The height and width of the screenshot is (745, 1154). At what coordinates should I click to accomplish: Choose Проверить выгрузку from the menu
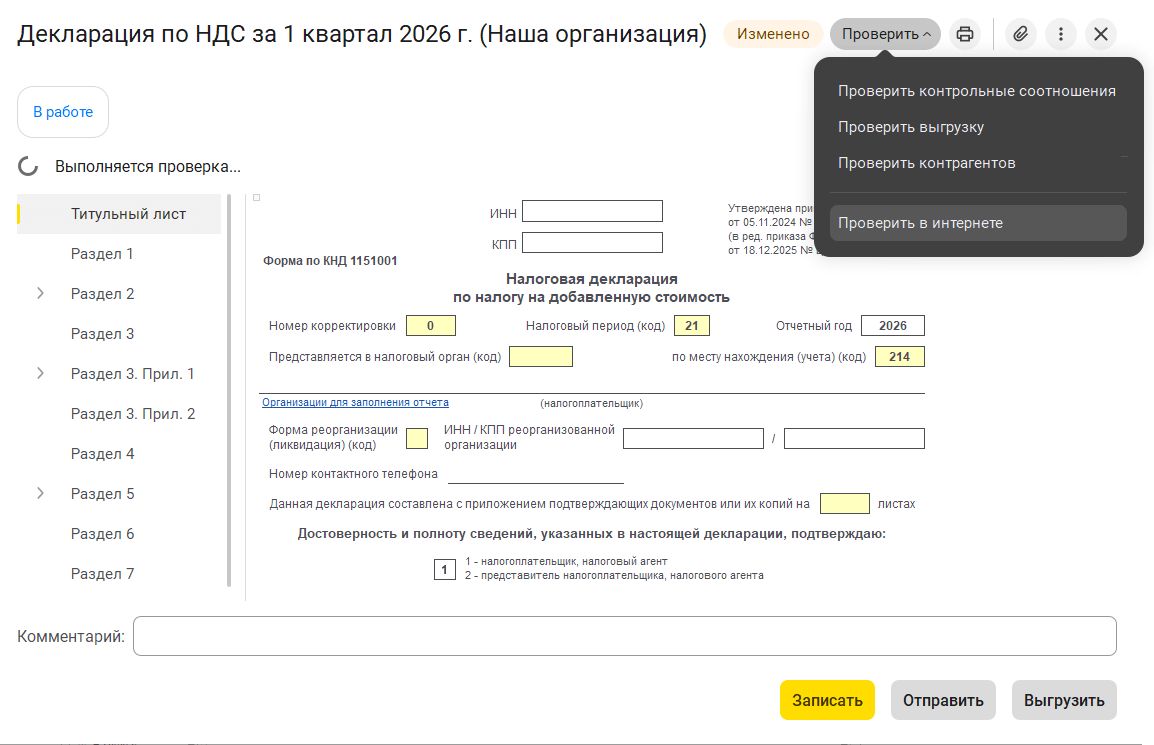pos(911,127)
